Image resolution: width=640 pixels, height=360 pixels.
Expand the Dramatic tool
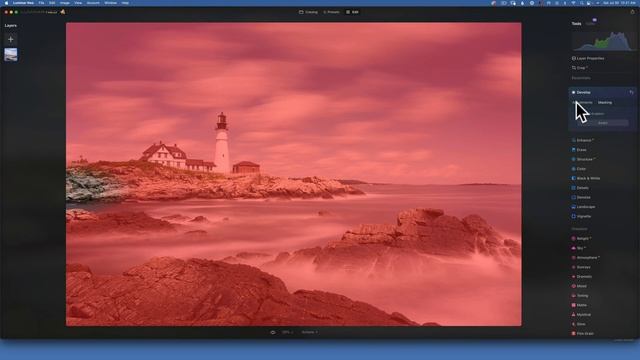[x=582, y=277]
